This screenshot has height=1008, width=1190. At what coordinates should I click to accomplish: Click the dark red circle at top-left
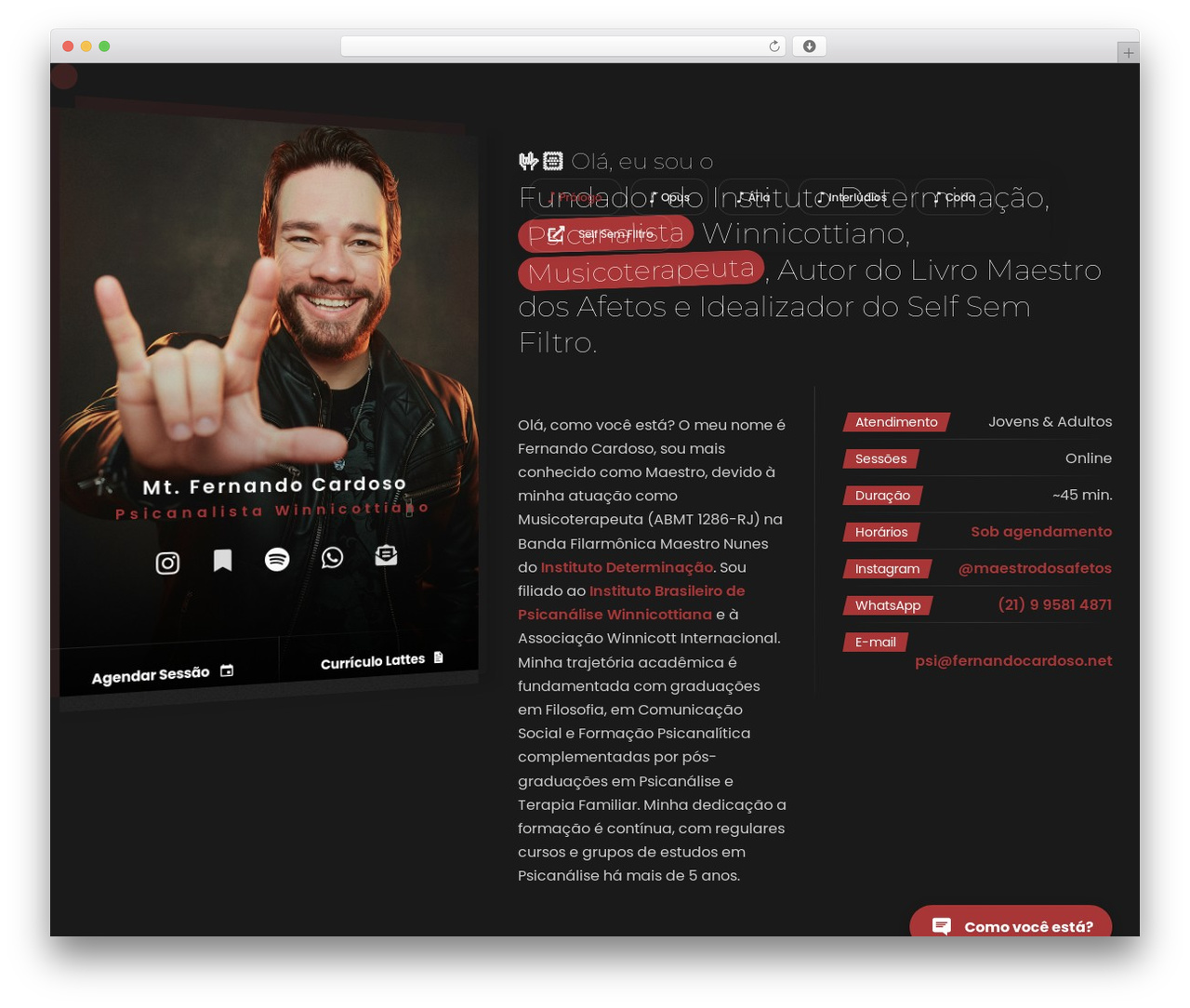(64, 76)
